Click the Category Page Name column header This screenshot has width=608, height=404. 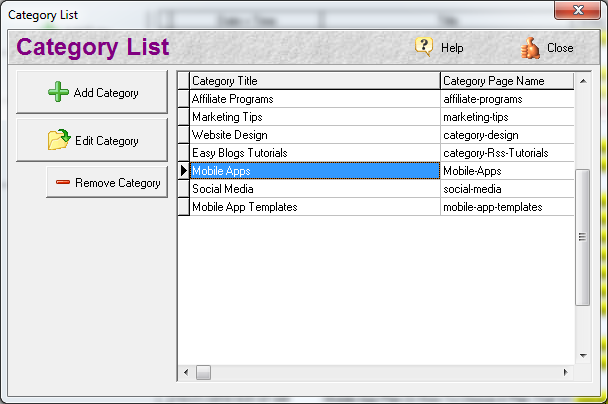tap(507, 81)
